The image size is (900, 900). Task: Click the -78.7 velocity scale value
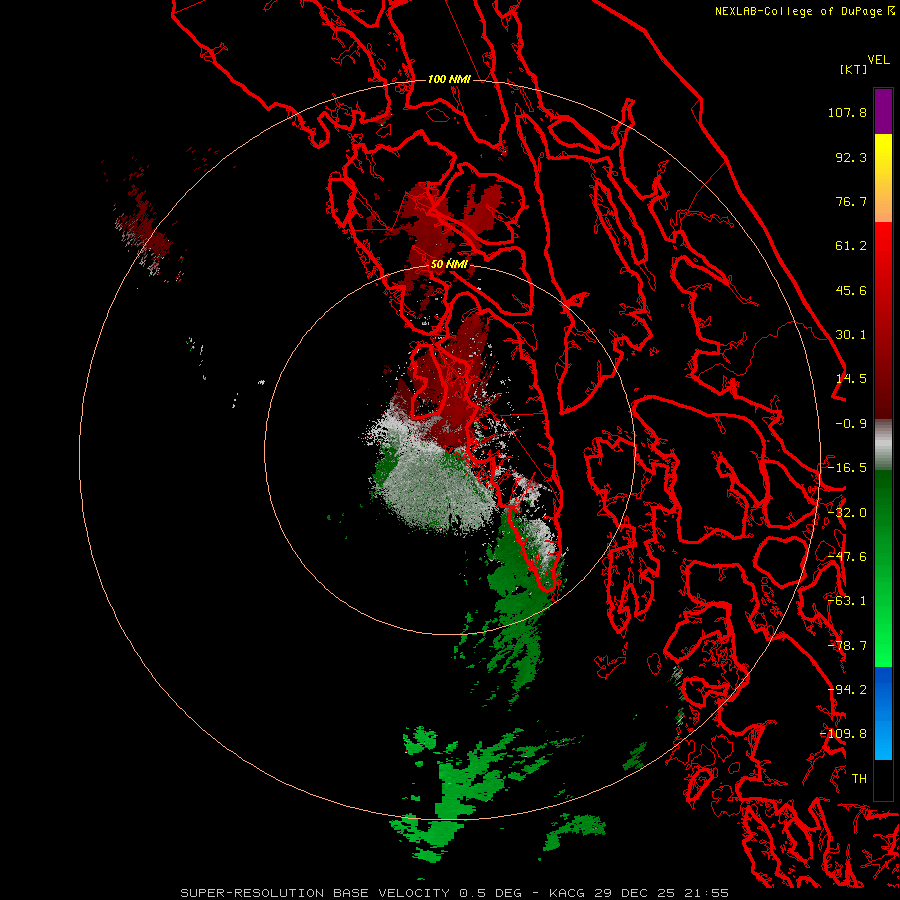[x=847, y=646]
